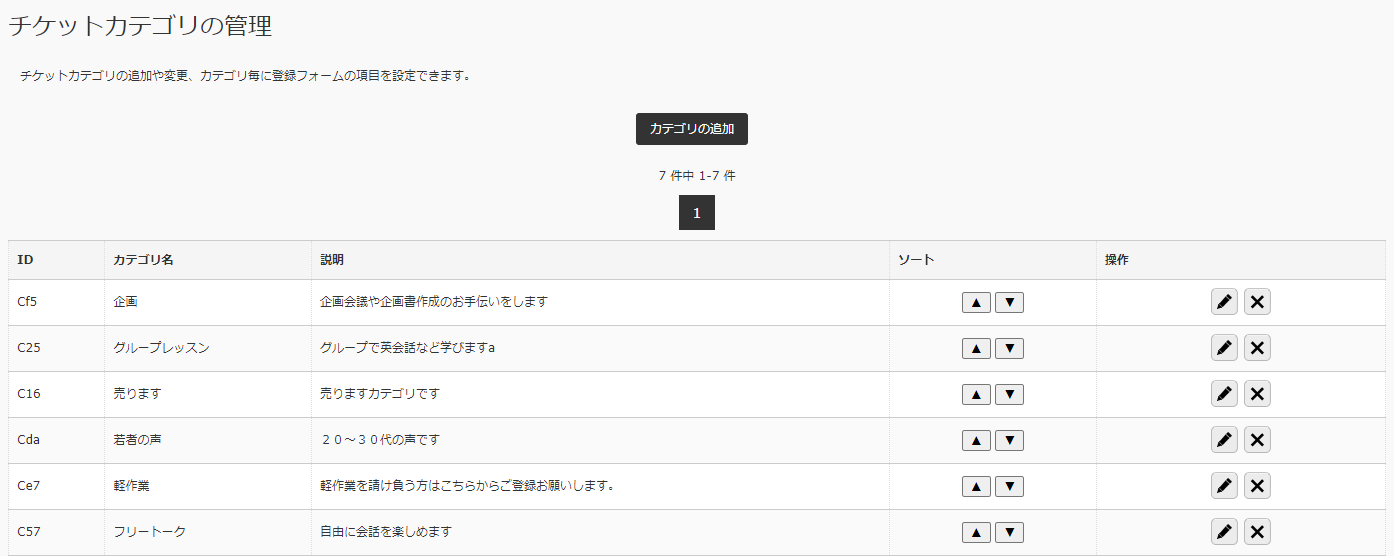Move 企画 category down in sort order

click(1010, 302)
